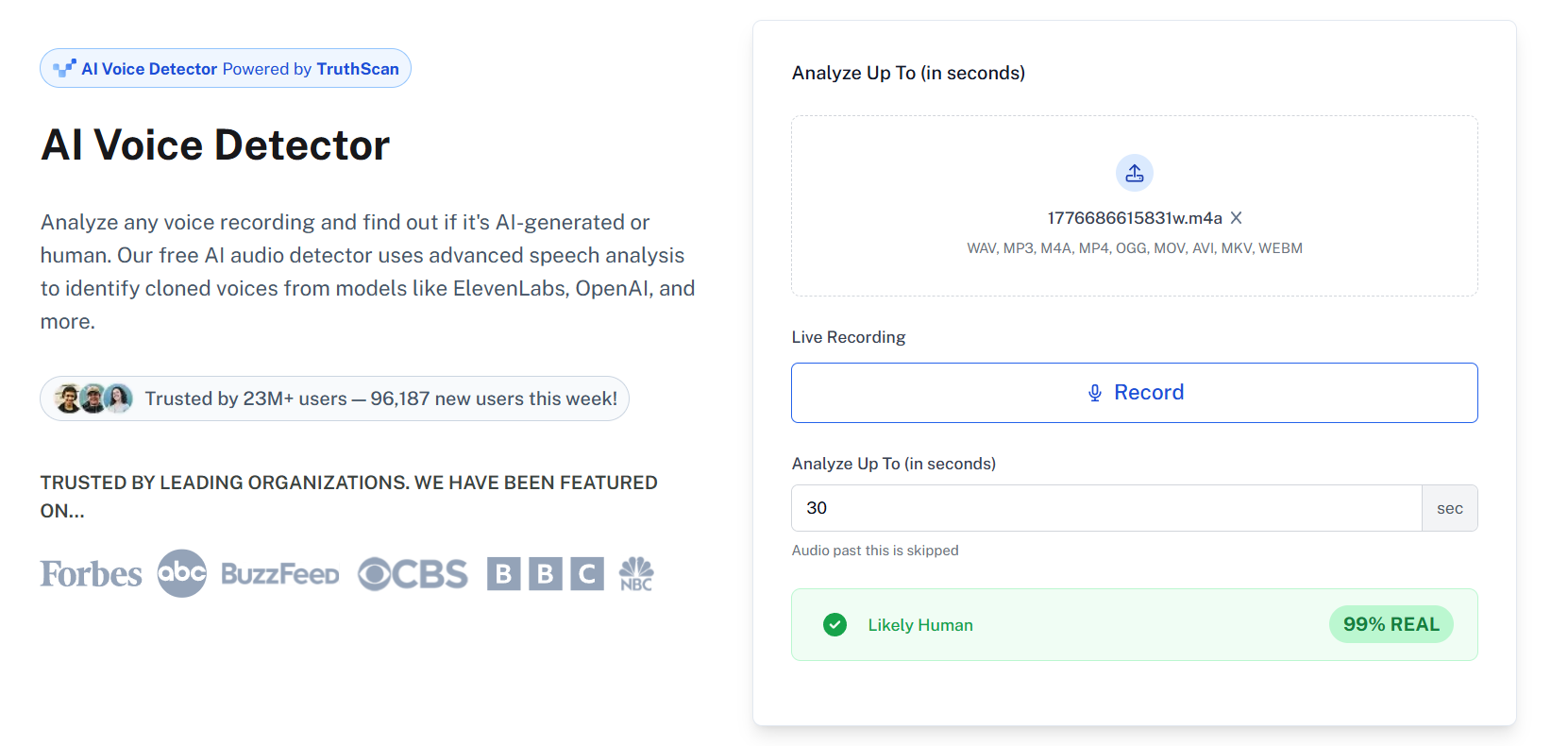1568x746 pixels.
Task: Click the NBC peacock logo
Action: point(636,573)
